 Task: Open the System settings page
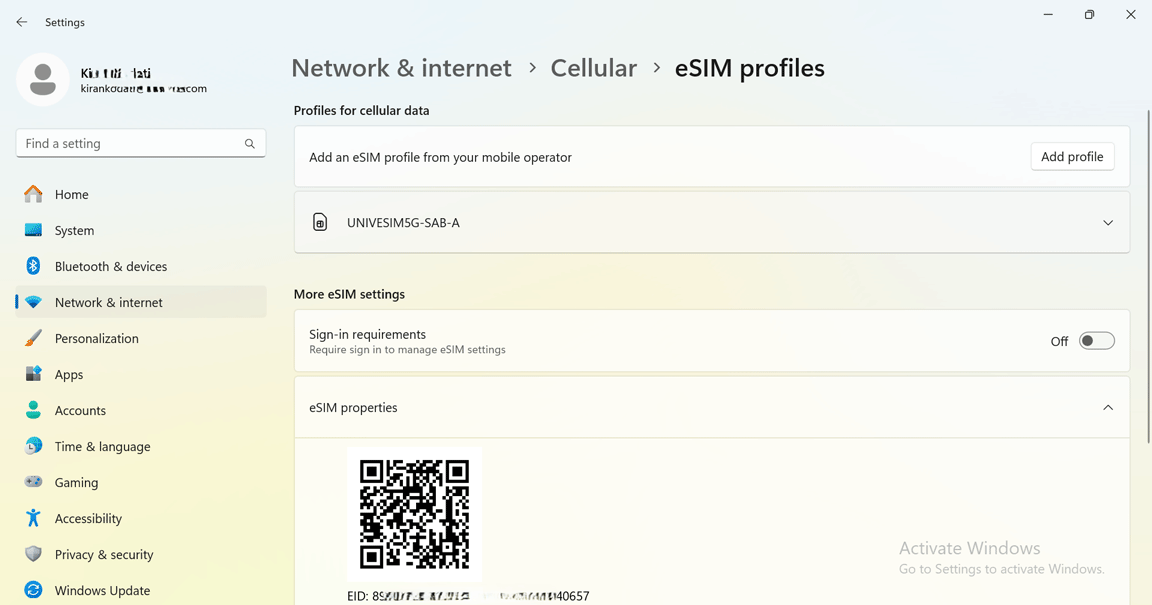pos(74,230)
